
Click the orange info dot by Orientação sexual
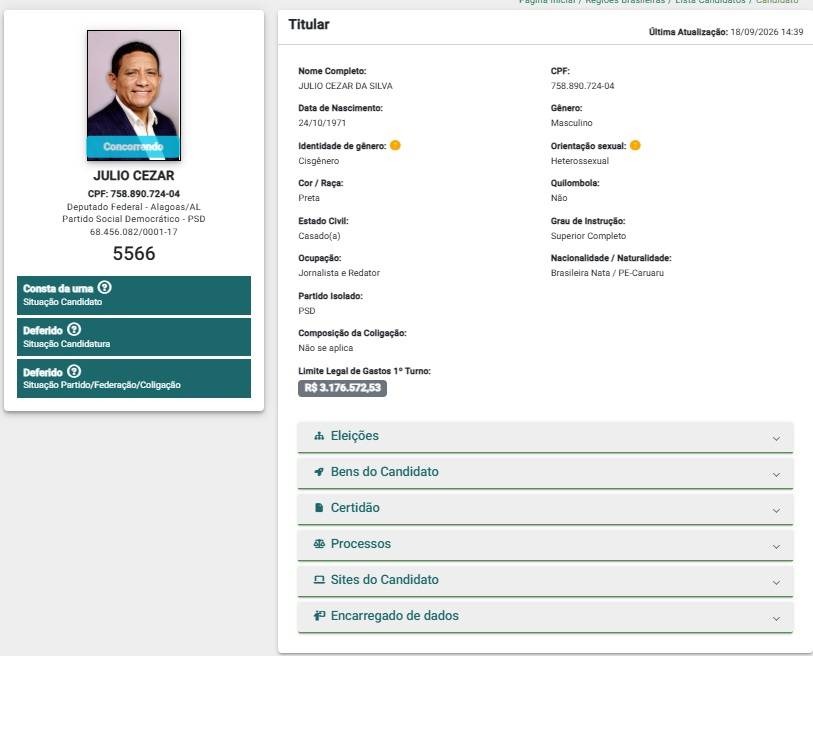pyautogui.click(x=635, y=146)
